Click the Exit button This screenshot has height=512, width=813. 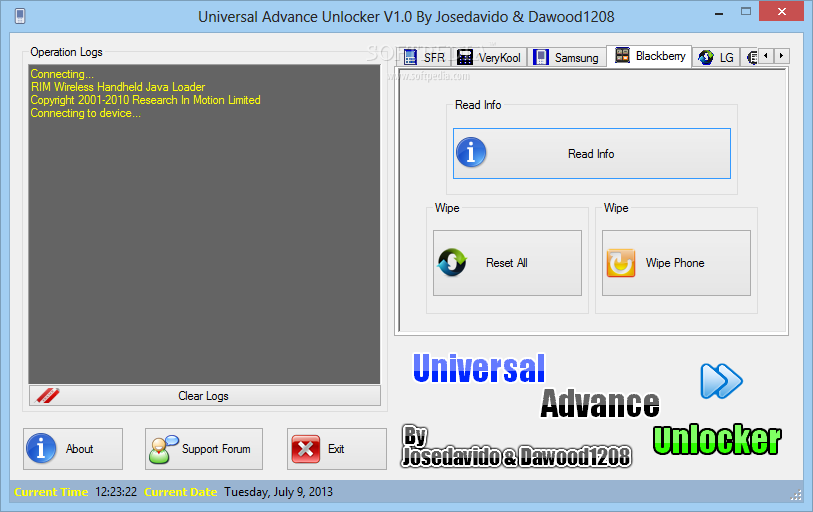coord(337,449)
